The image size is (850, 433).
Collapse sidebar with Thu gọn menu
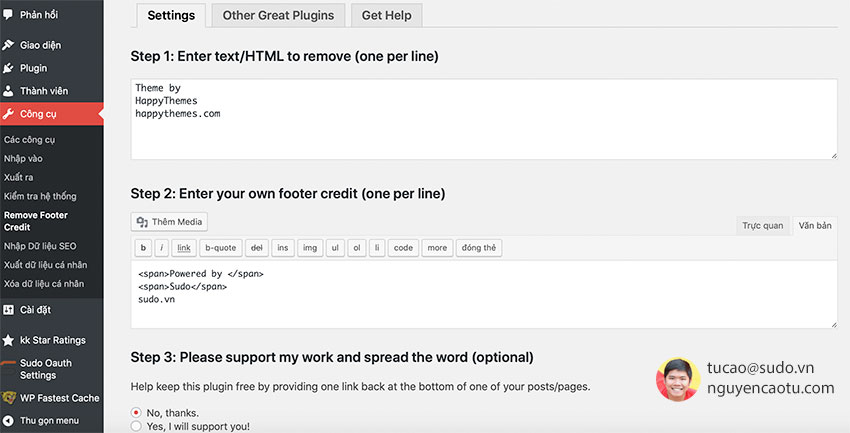click(9, 421)
